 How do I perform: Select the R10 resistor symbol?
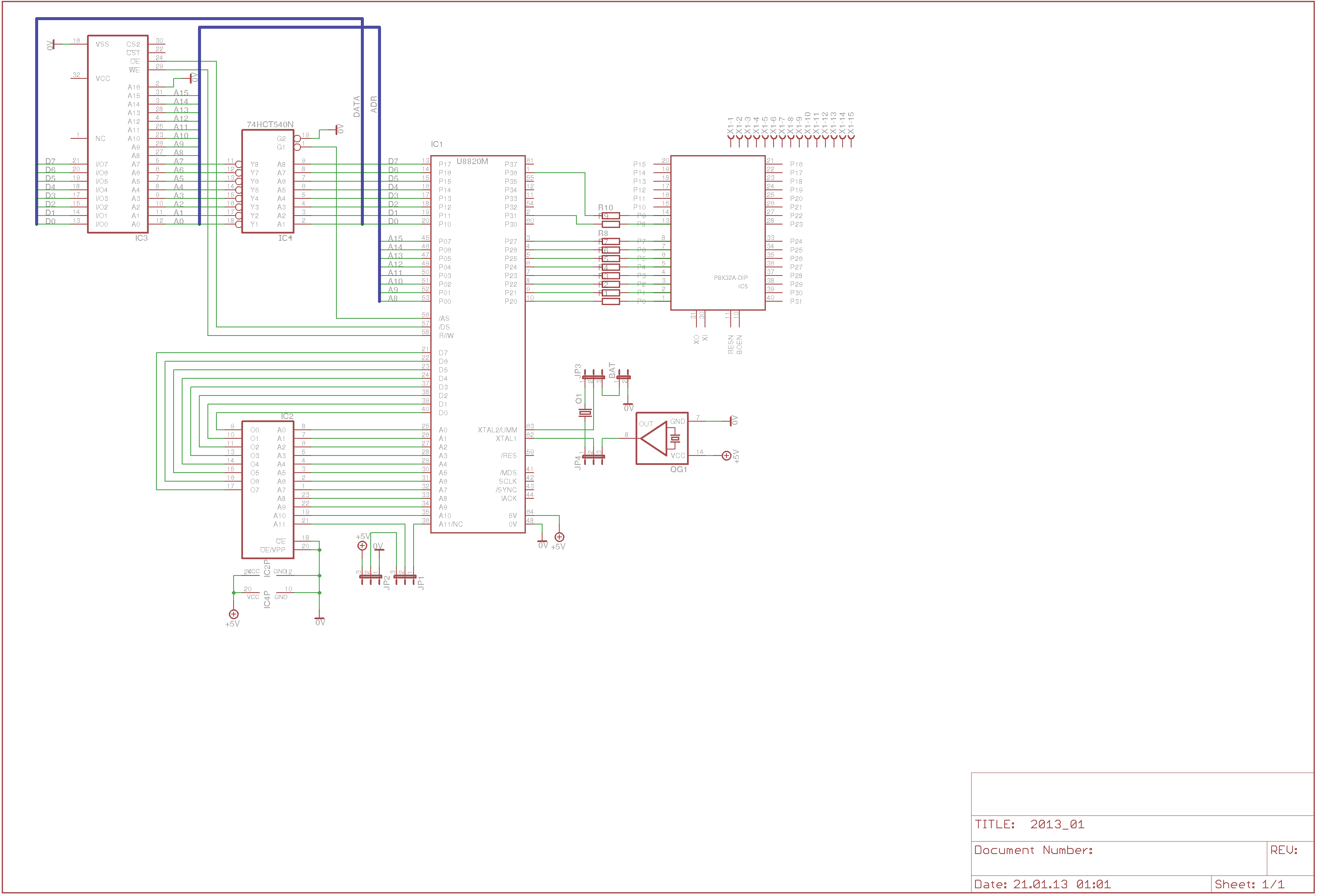click(610, 216)
